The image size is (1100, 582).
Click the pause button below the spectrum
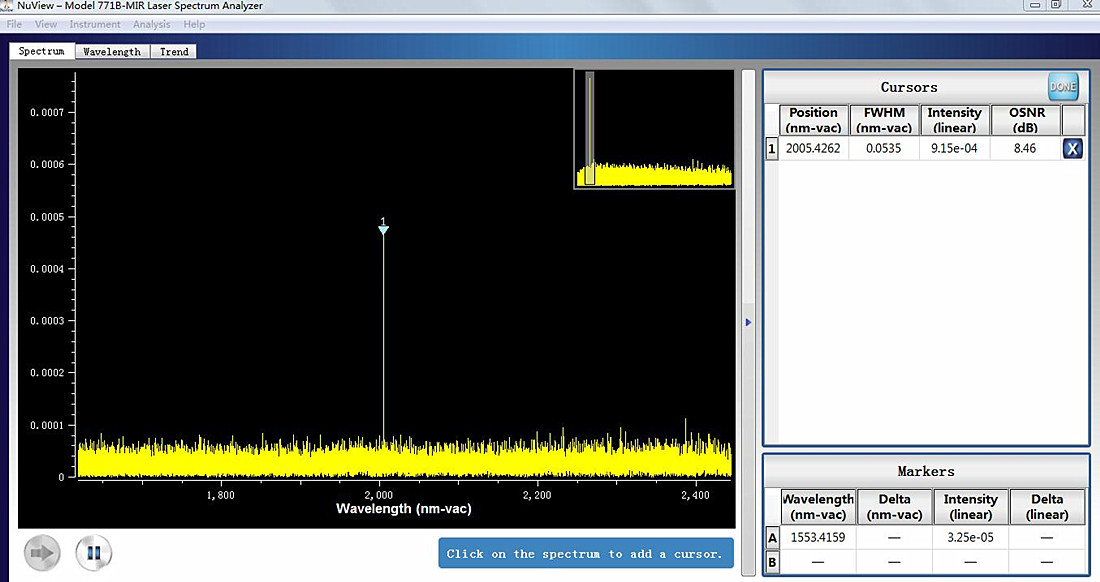(x=93, y=552)
